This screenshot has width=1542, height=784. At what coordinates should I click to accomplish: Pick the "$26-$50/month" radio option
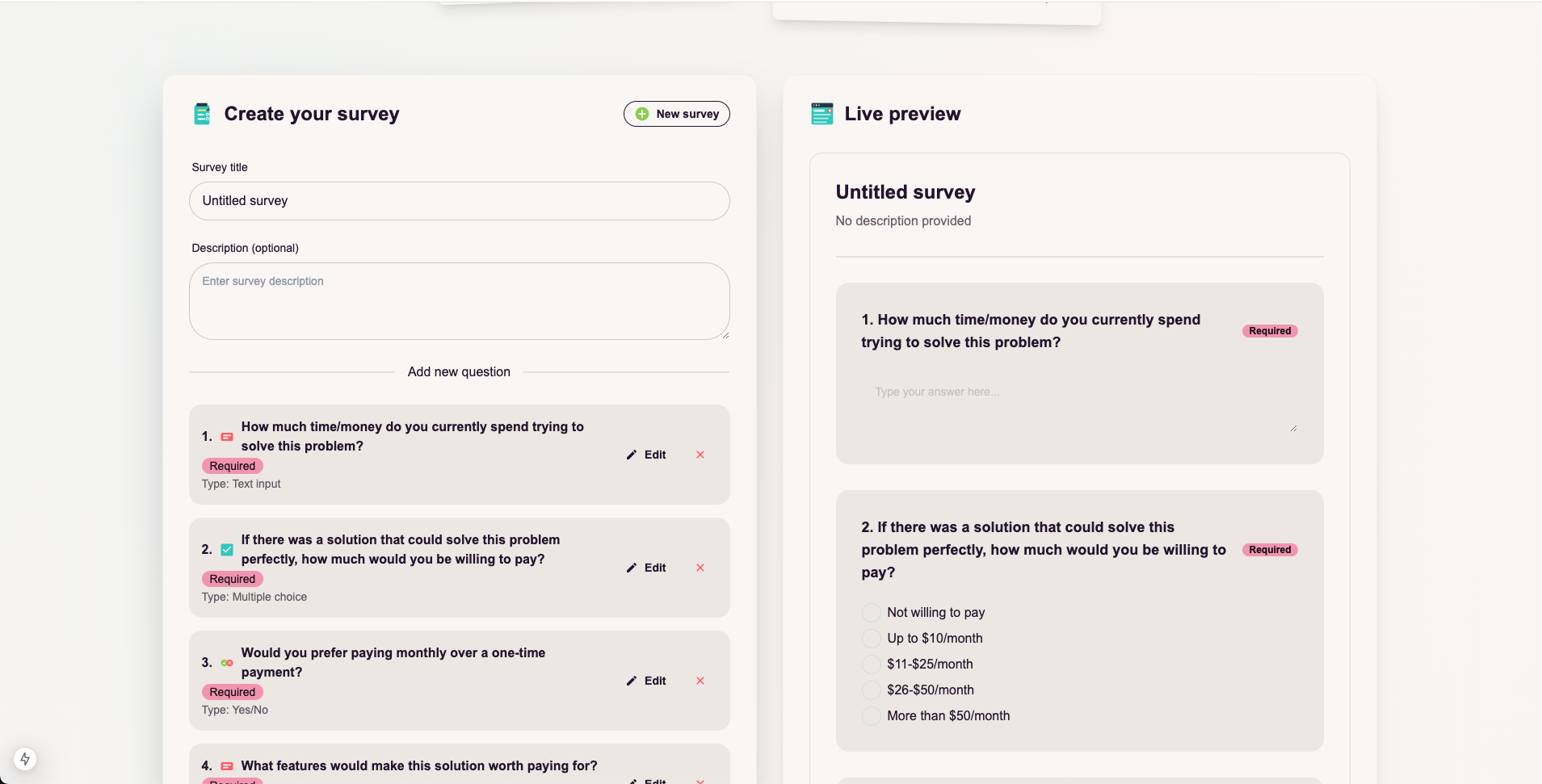pyautogui.click(x=872, y=690)
